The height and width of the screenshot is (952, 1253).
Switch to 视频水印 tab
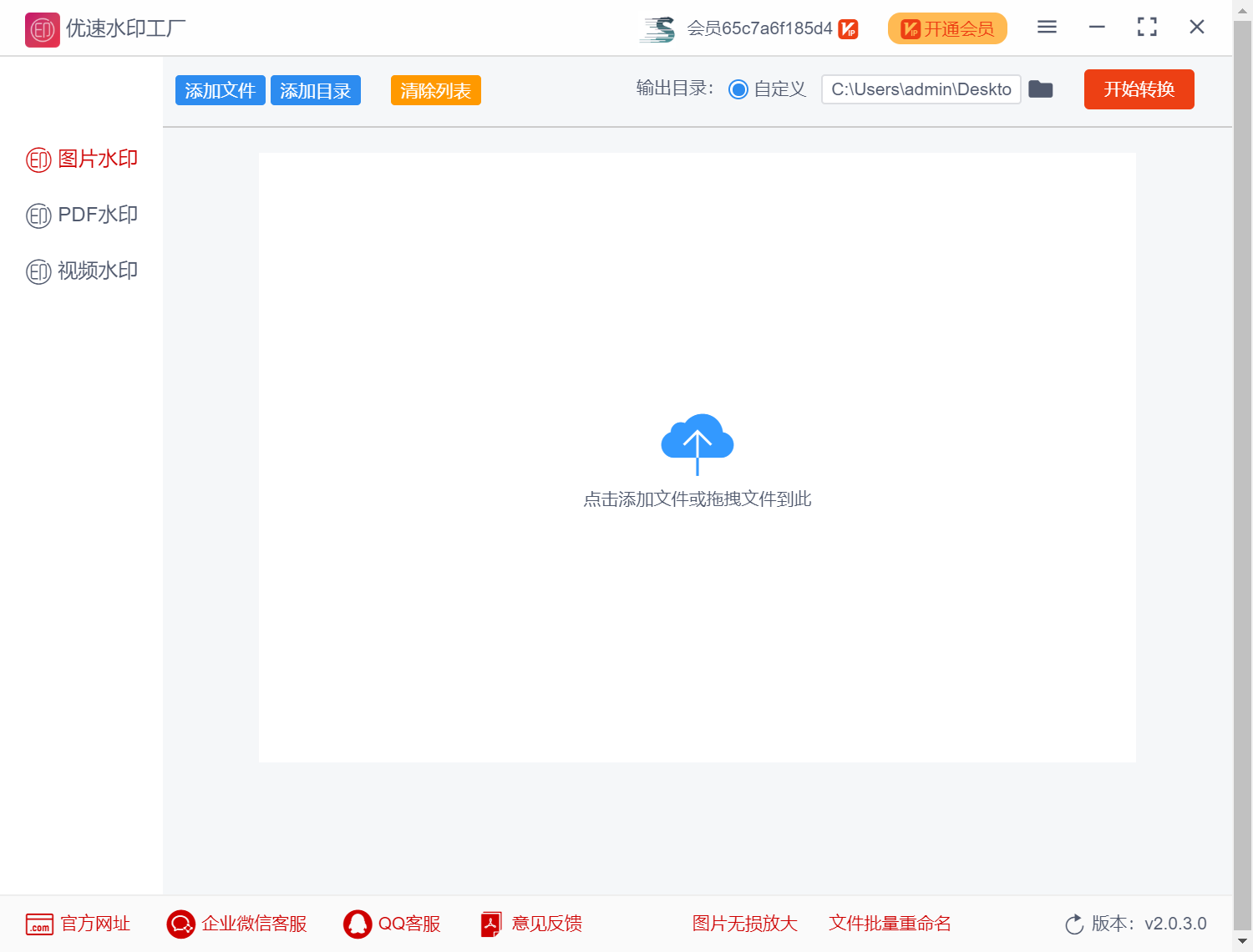pos(82,271)
